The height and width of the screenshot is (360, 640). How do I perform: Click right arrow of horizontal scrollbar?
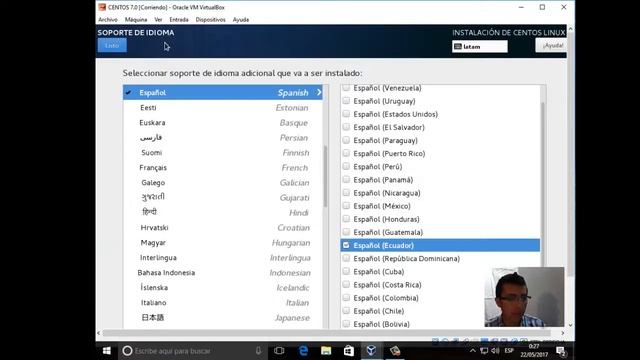click(x=562, y=333)
